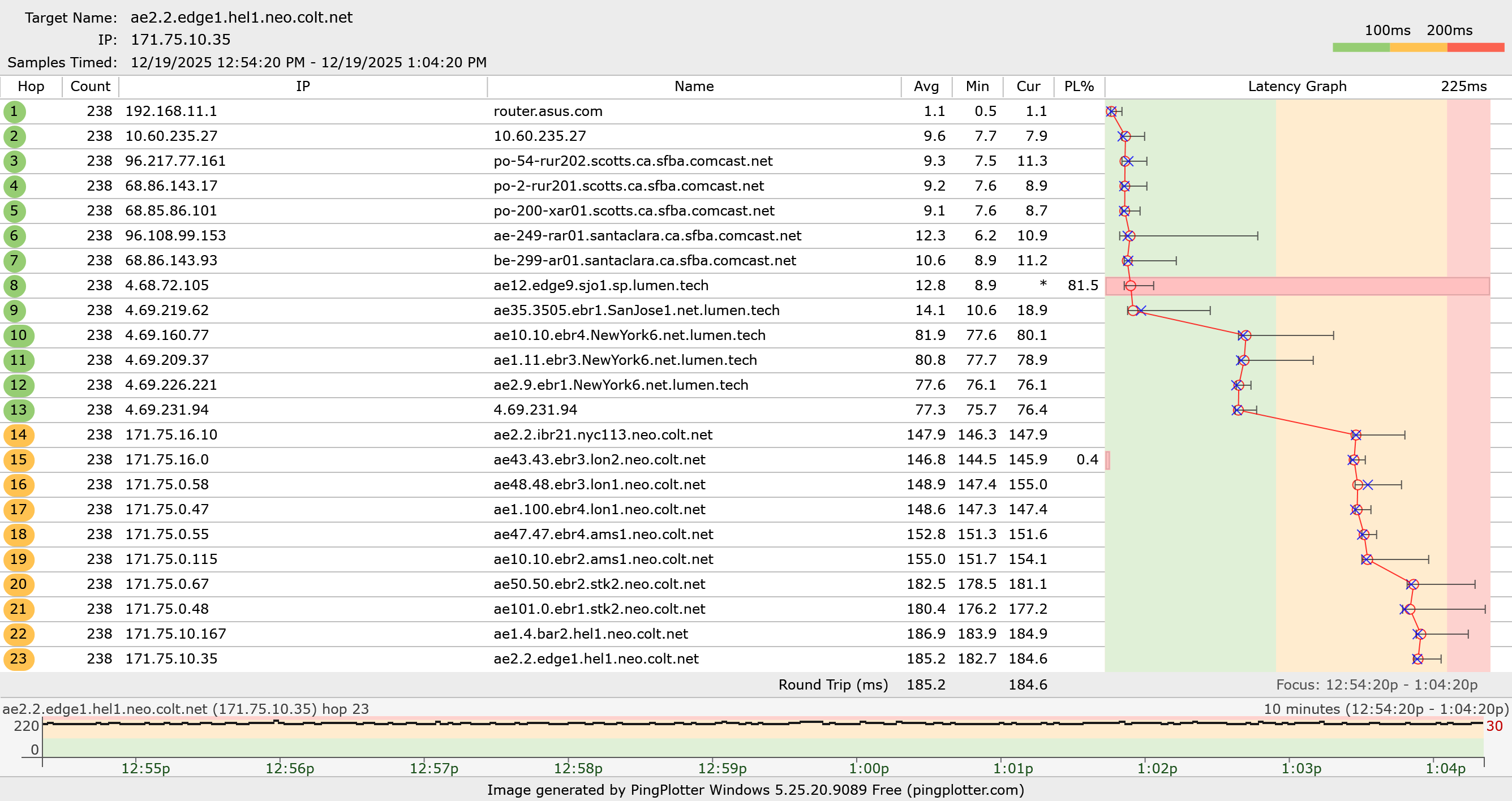Click the Hop column header
This screenshot has width=1512, height=801.
31,87
